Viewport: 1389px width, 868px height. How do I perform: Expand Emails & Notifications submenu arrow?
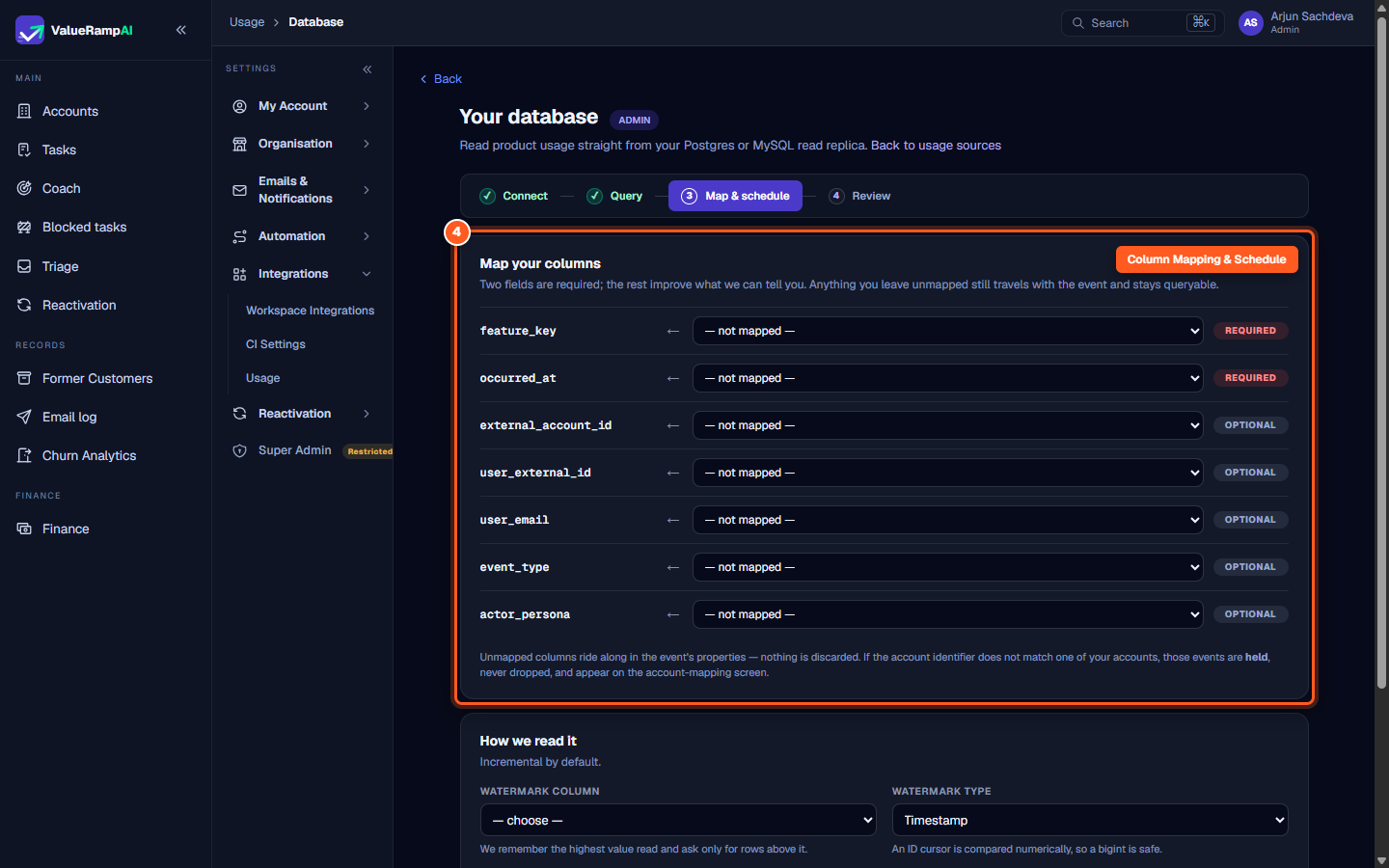367,190
